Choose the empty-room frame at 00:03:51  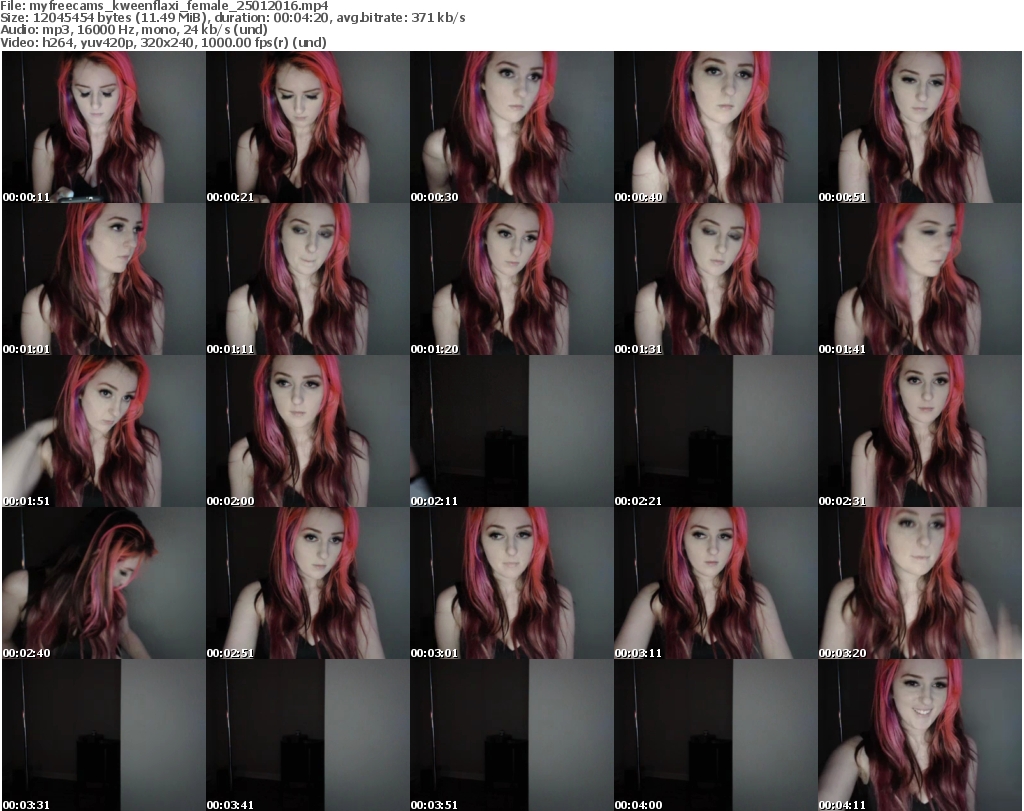coord(511,735)
